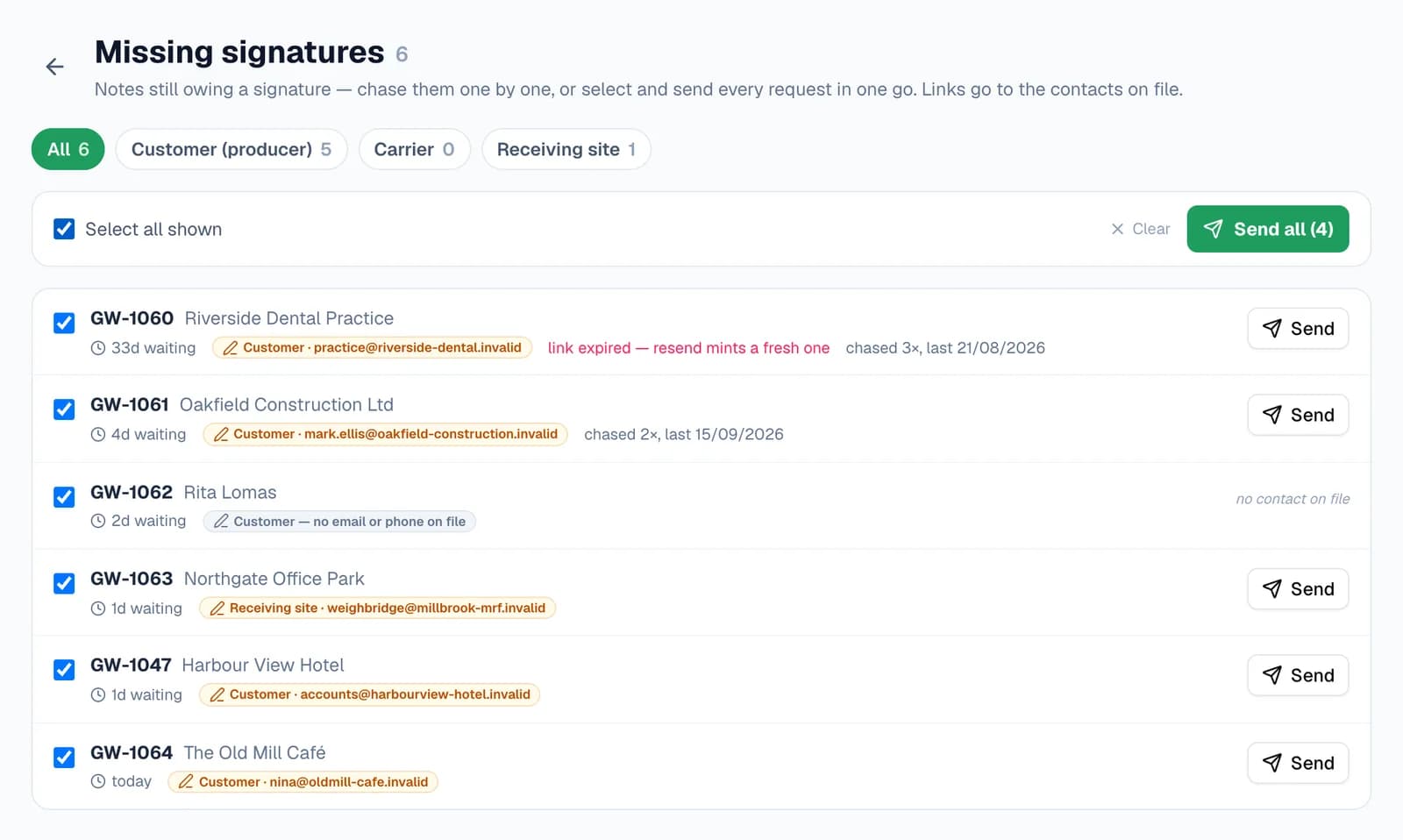Click the clock icon next to 4d waiting
This screenshot has width=1403, height=840.
[98, 434]
